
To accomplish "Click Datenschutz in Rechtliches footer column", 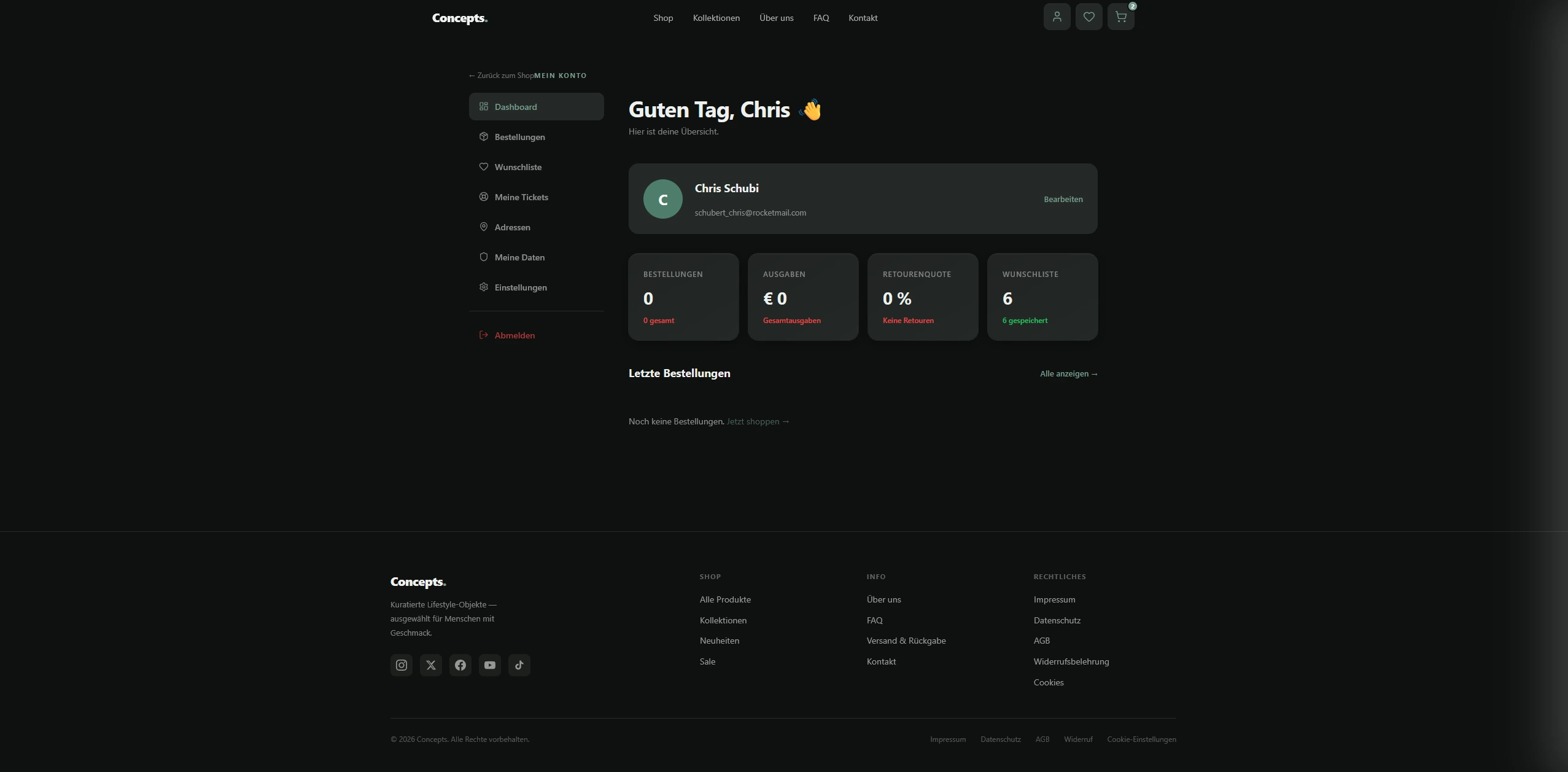I will (1057, 620).
